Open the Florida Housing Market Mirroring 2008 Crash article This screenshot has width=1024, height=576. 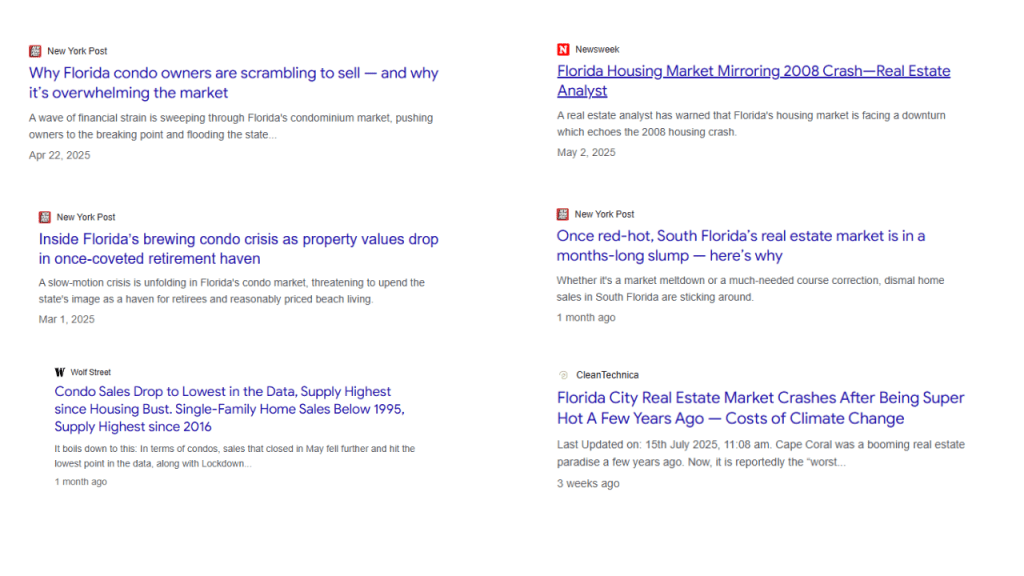pyautogui.click(x=753, y=80)
